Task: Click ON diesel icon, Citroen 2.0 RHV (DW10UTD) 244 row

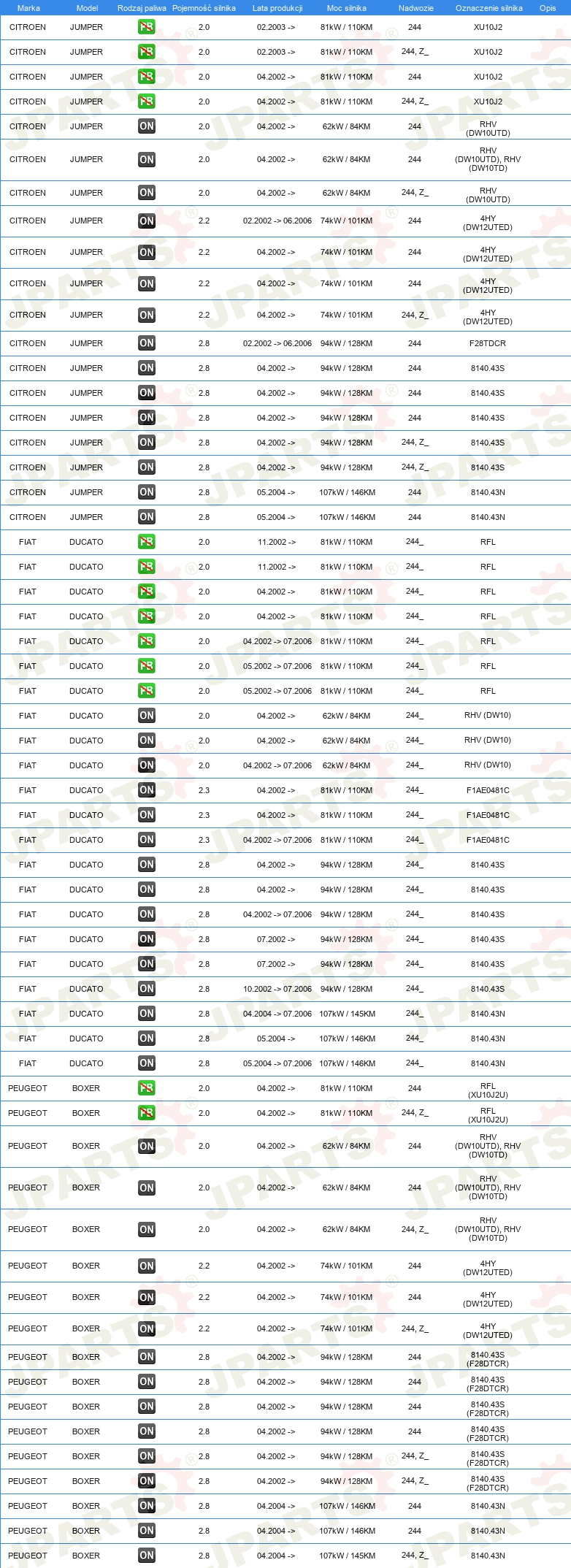Action: (147, 126)
